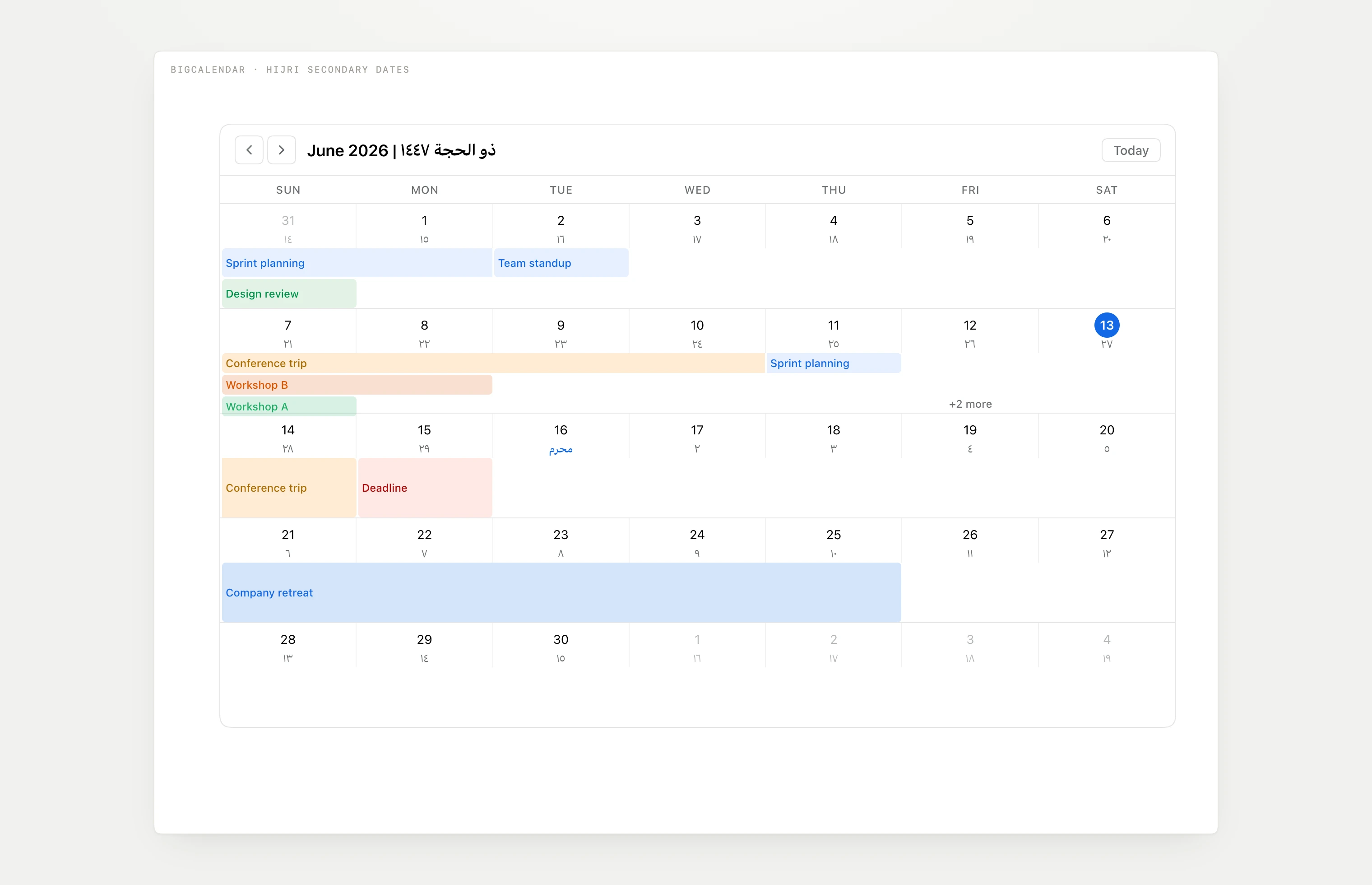Open the Workshop B event
1372x885 pixels.
click(x=357, y=384)
